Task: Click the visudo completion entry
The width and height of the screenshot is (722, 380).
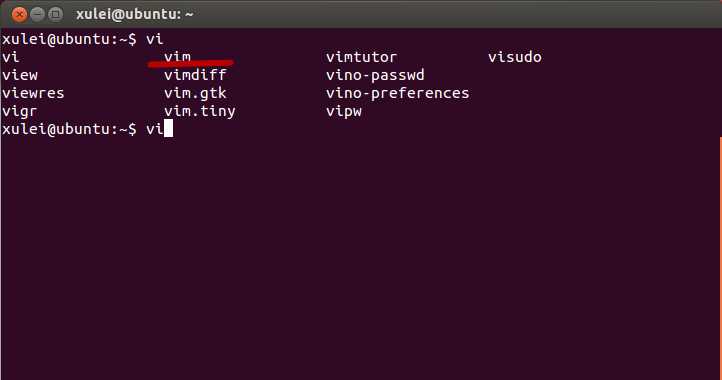Action: coord(515,57)
